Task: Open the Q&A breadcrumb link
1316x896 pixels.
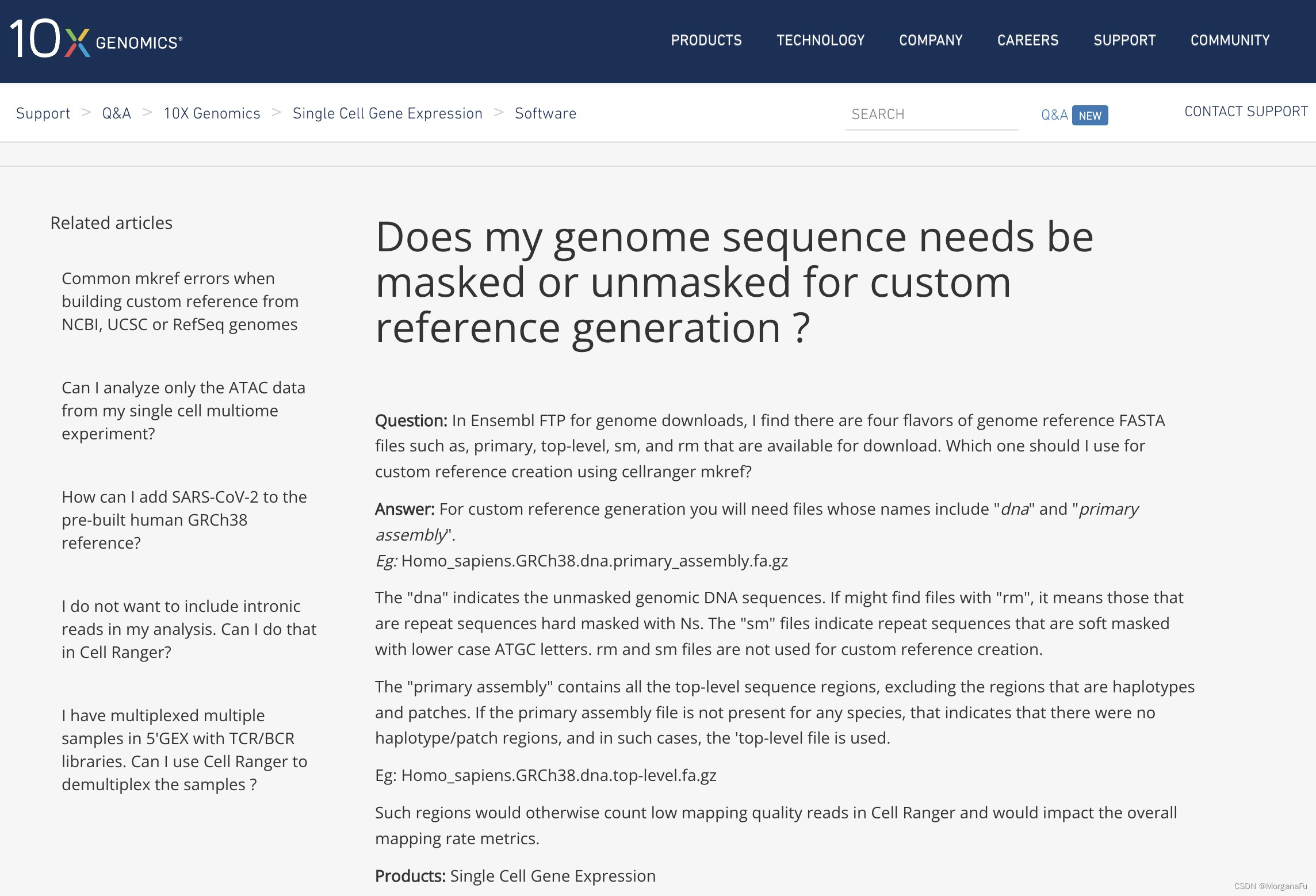Action: [116, 113]
